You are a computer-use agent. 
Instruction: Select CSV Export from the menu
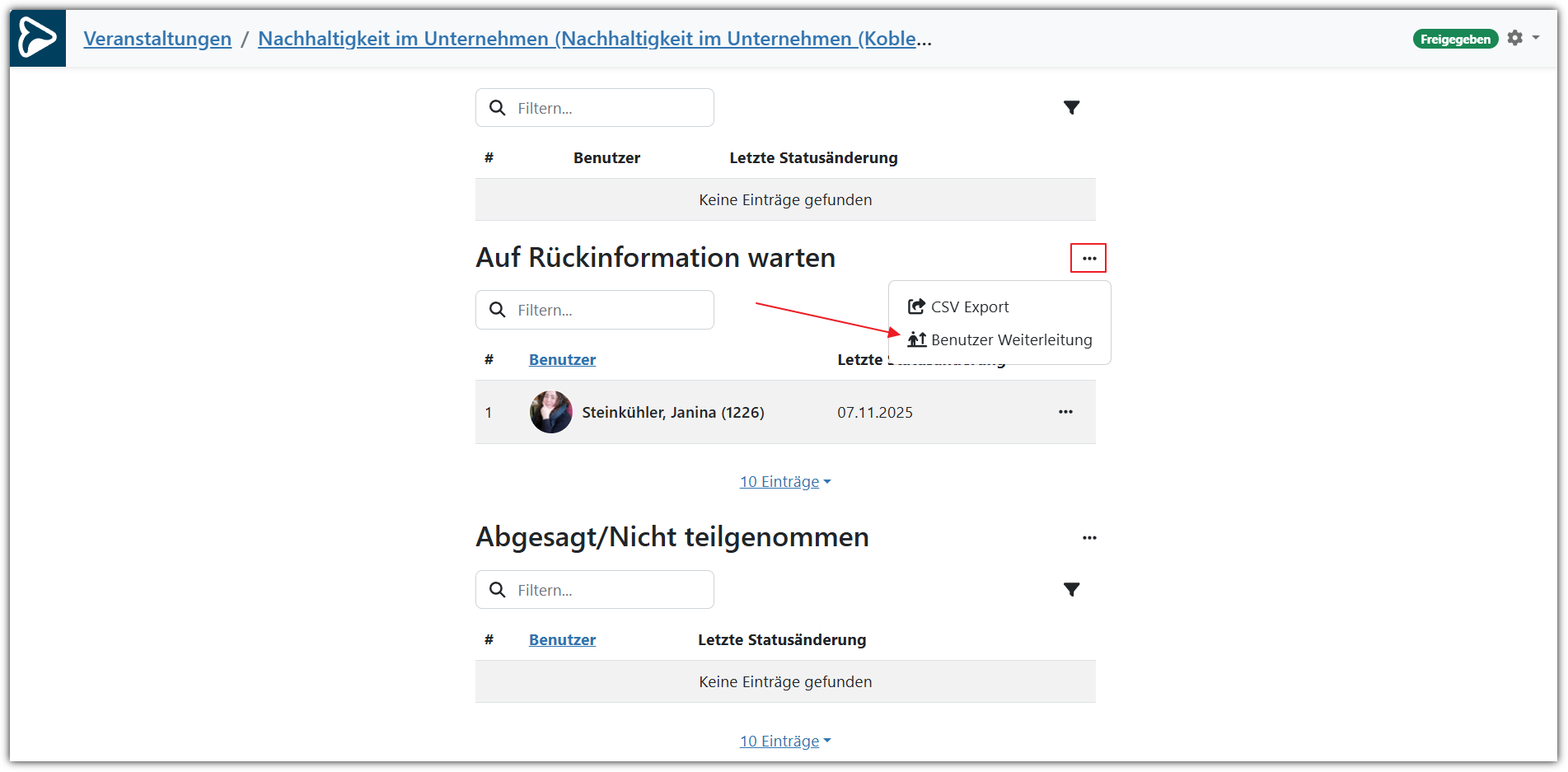pos(969,307)
